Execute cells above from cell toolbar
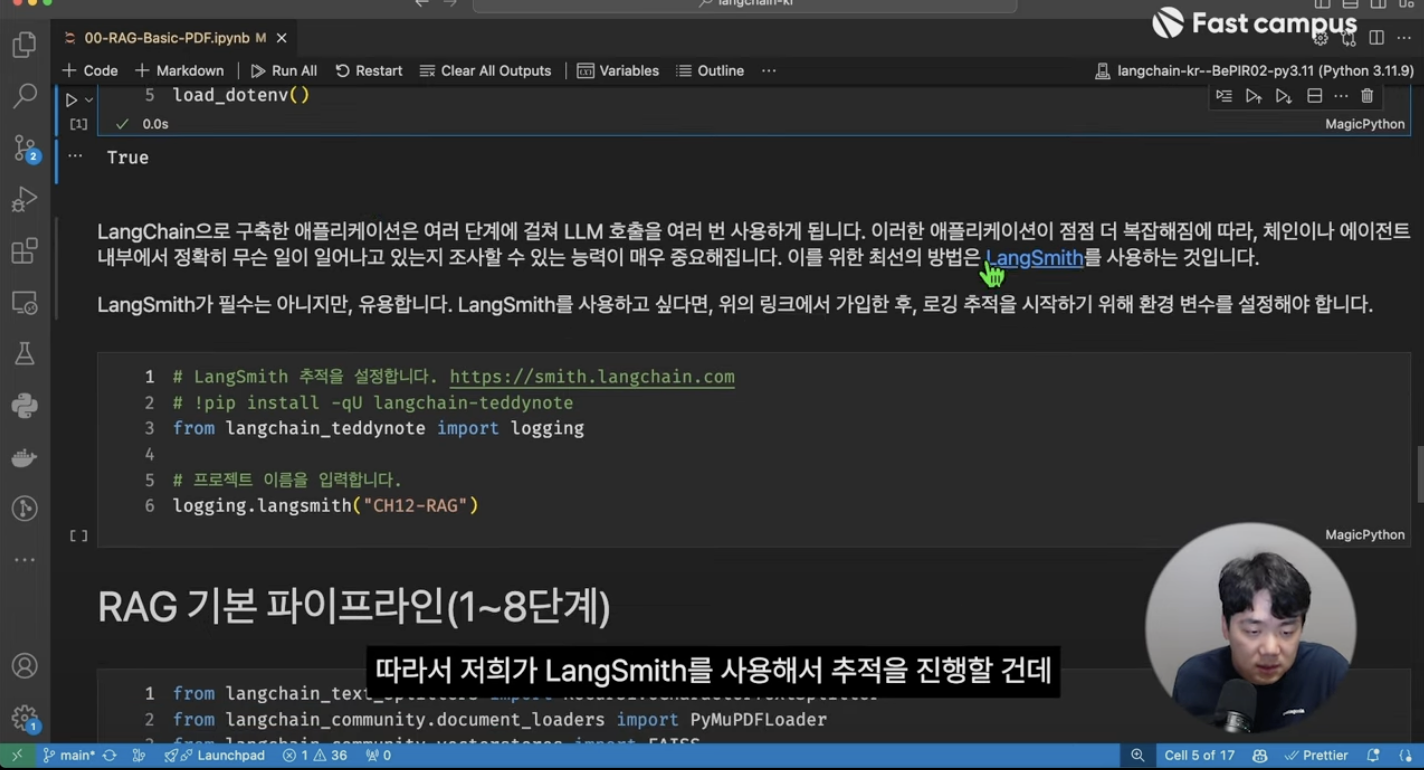Viewport: 1424px width, 770px height. (1253, 96)
